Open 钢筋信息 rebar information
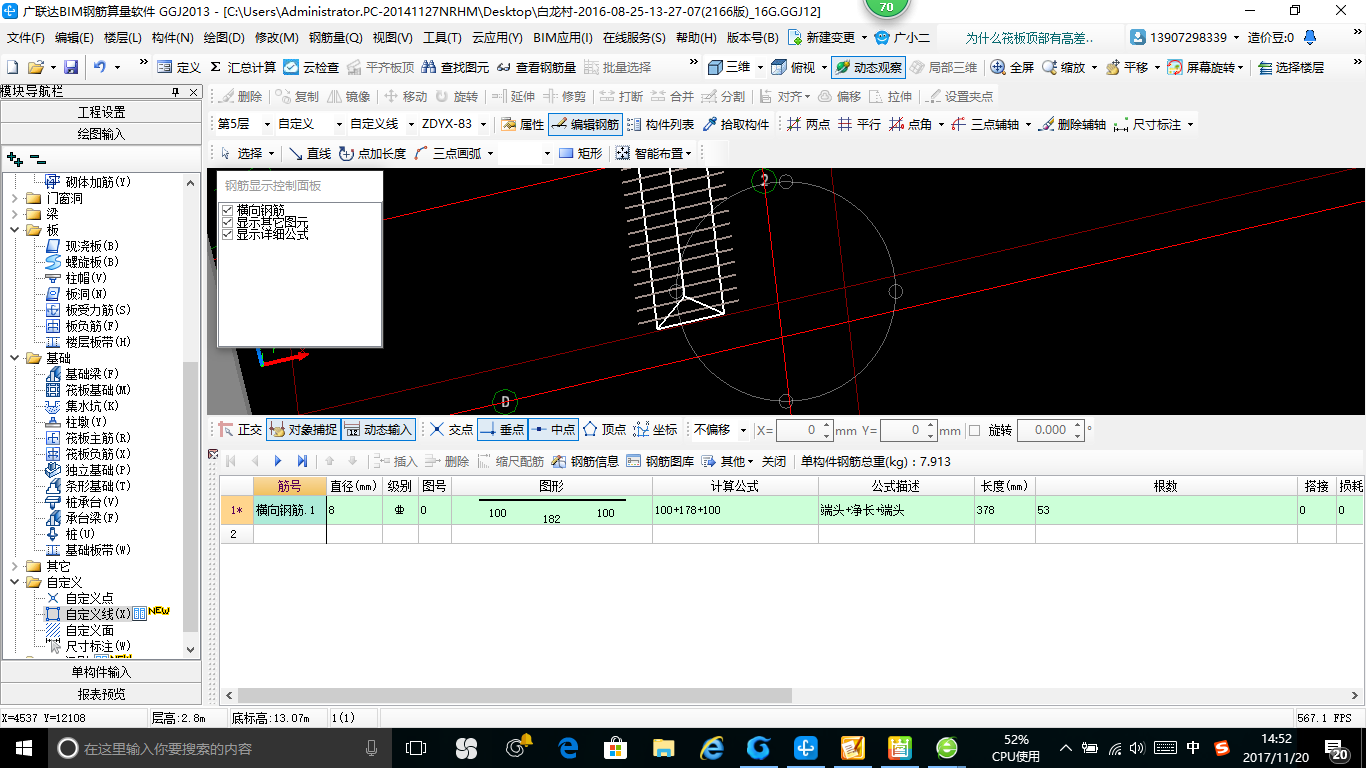Screen dimensions: 1366x768 tap(585, 461)
